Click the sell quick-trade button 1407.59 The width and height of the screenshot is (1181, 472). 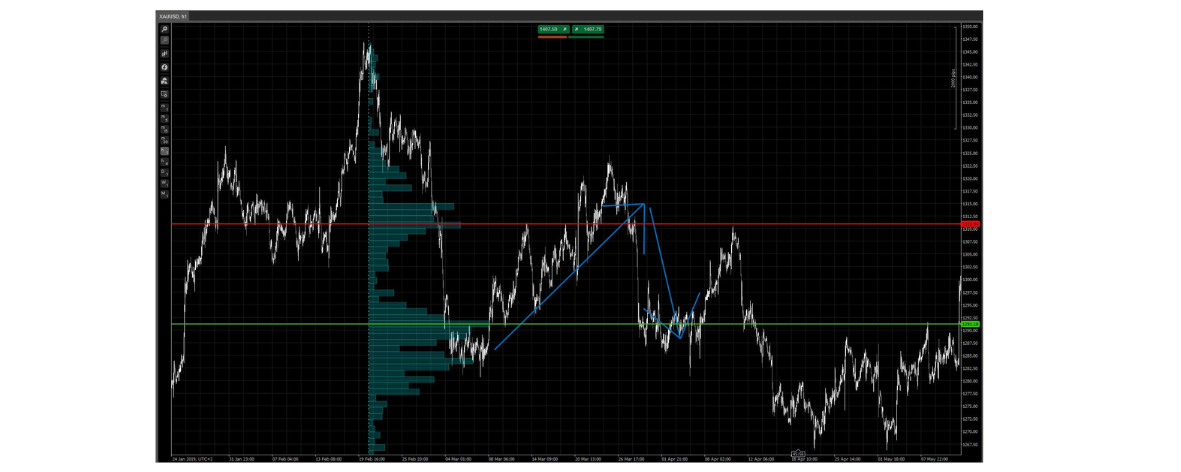pos(552,29)
